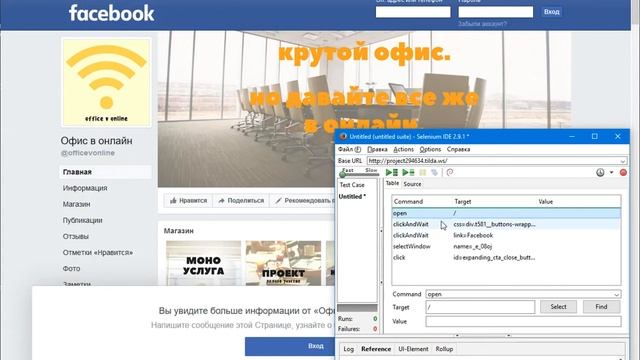Click the Вход button in Facebook header

pos(551,12)
